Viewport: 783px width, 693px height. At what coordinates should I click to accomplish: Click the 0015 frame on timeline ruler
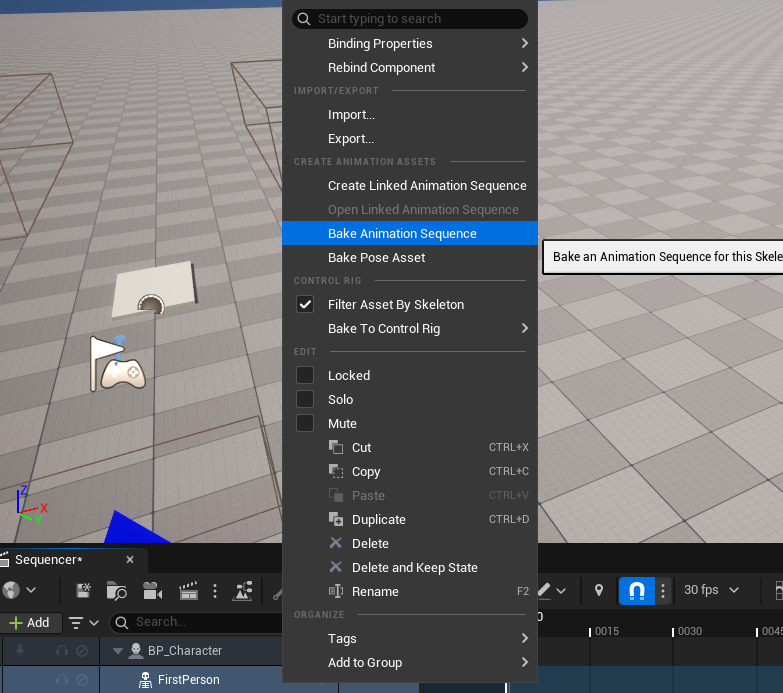(x=607, y=631)
